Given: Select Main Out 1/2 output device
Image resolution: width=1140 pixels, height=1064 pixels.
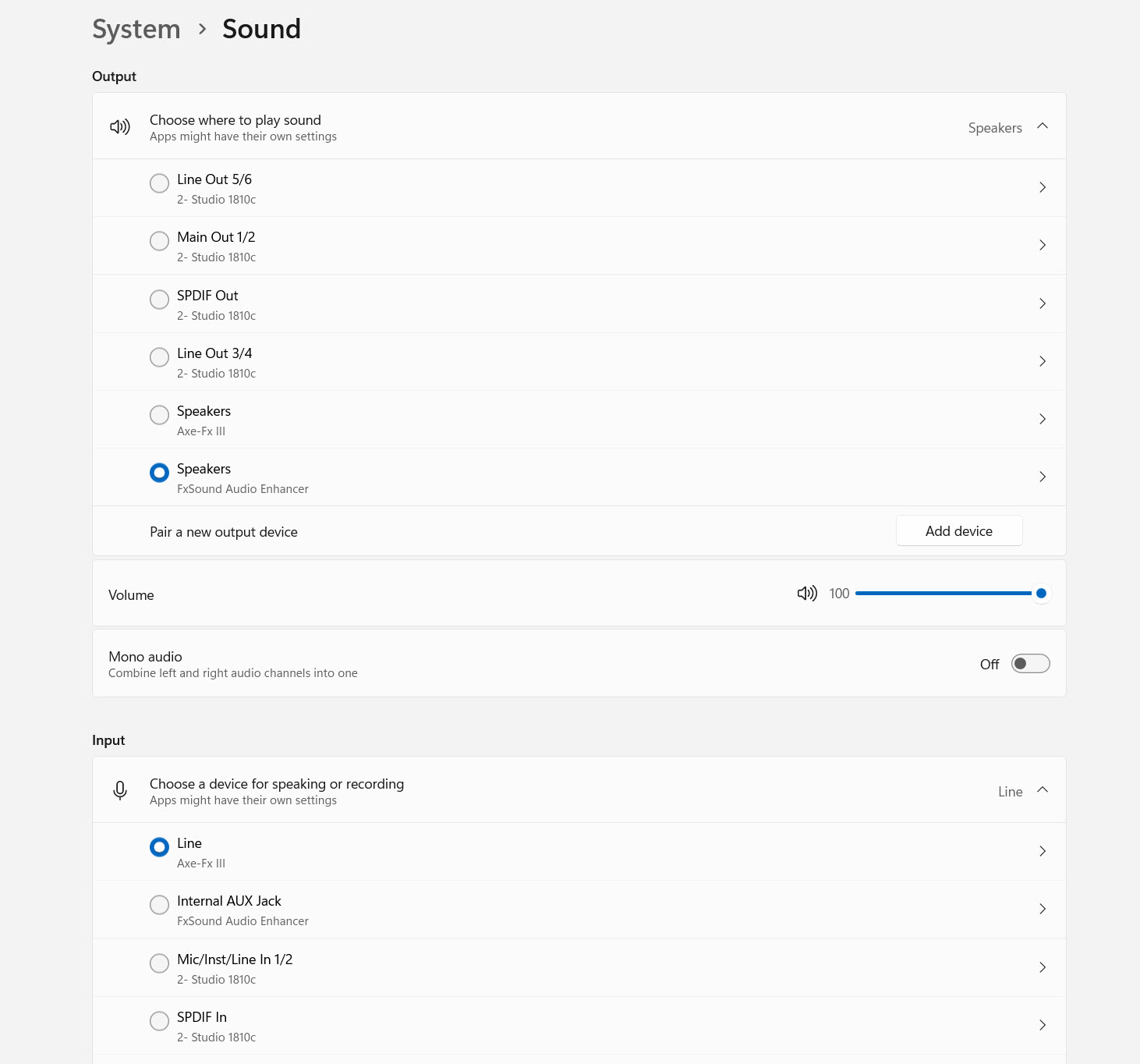Looking at the screenshot, I should pyautogui.click(x=159, y=241).
